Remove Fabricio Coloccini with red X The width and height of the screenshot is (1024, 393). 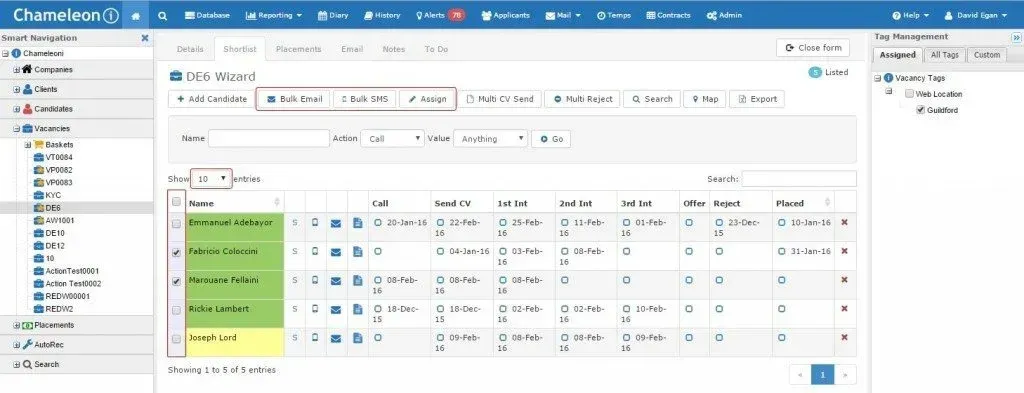[844, 251]
